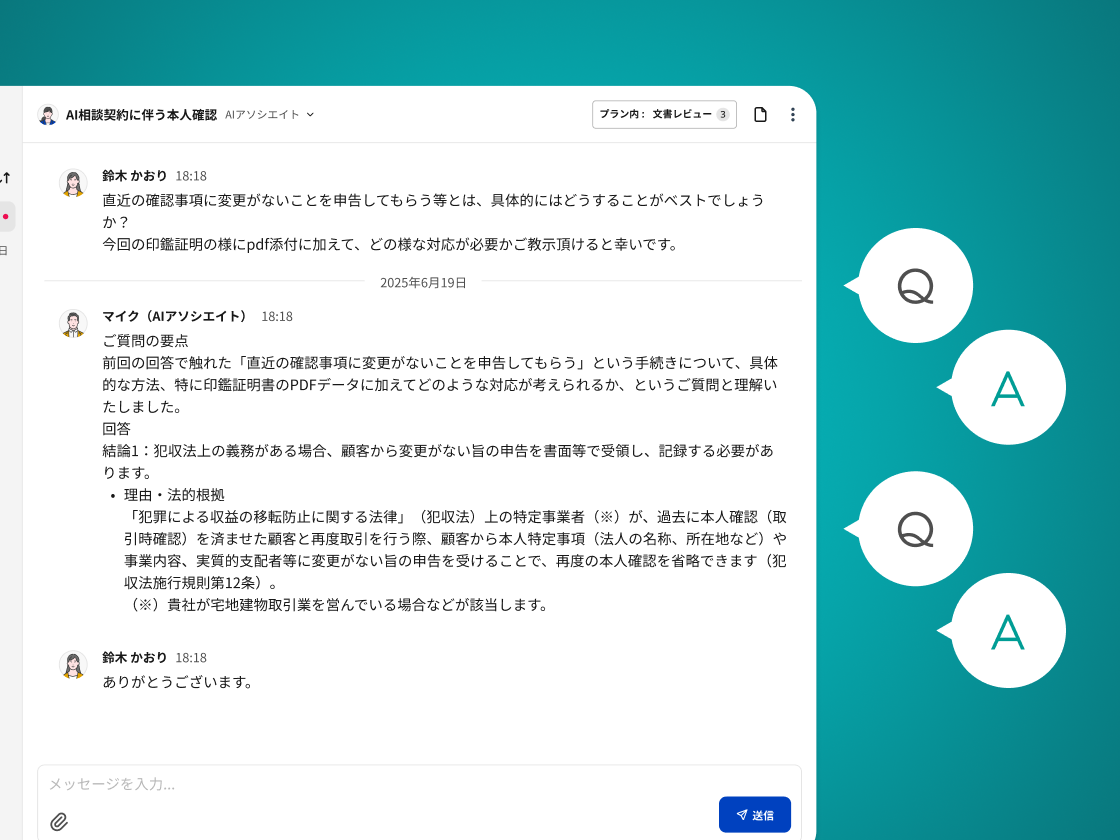Open the document icon in the chat header

click(760, 115)
